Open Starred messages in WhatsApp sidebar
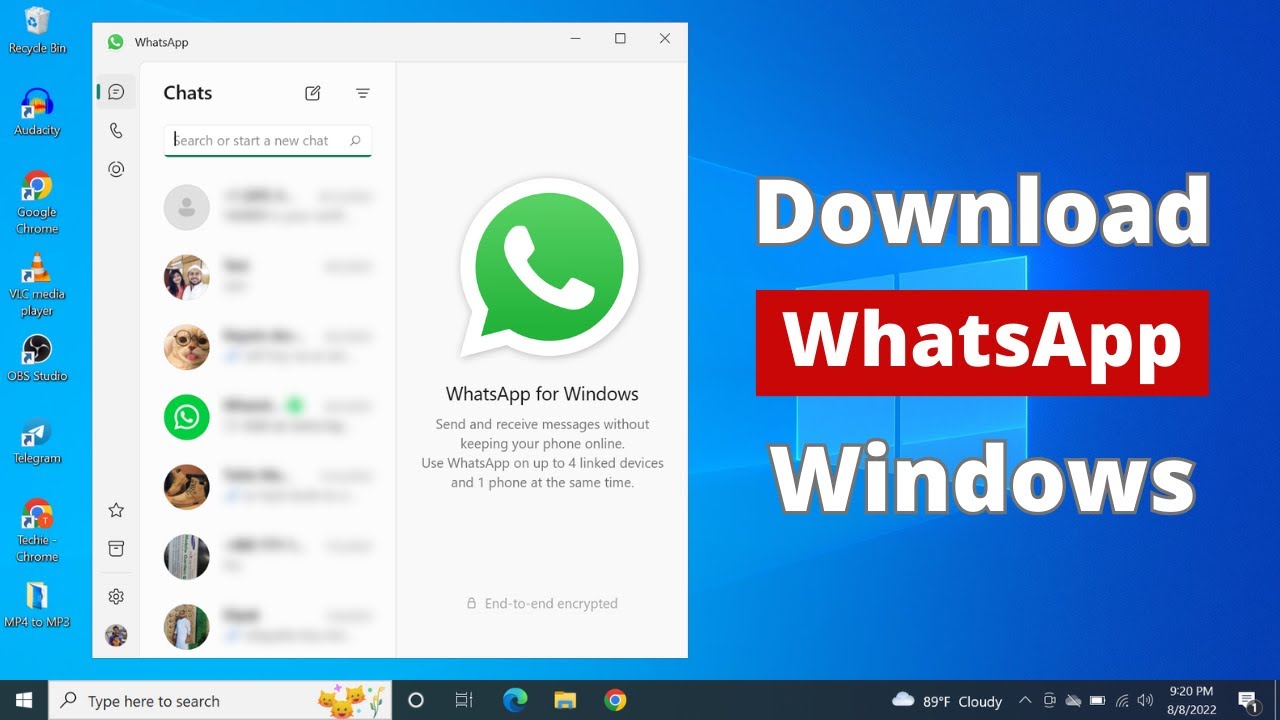The image size is (1280, 720). [x=116, y=510]
